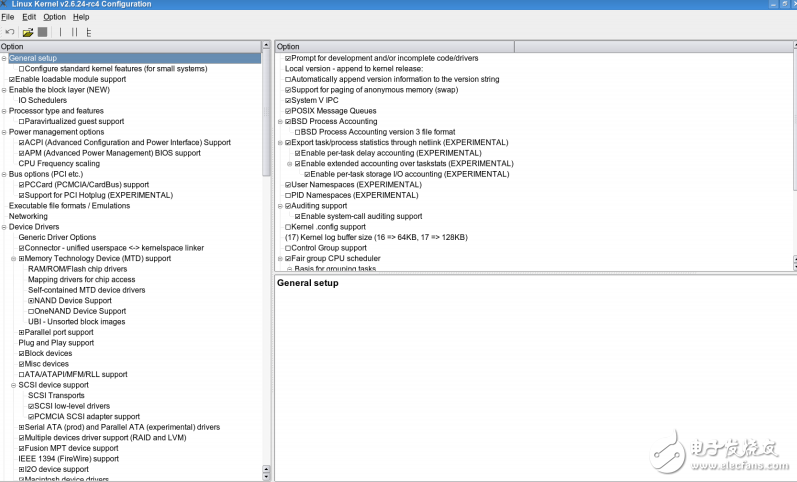Collapse BSD Process Accounting node

279,122
